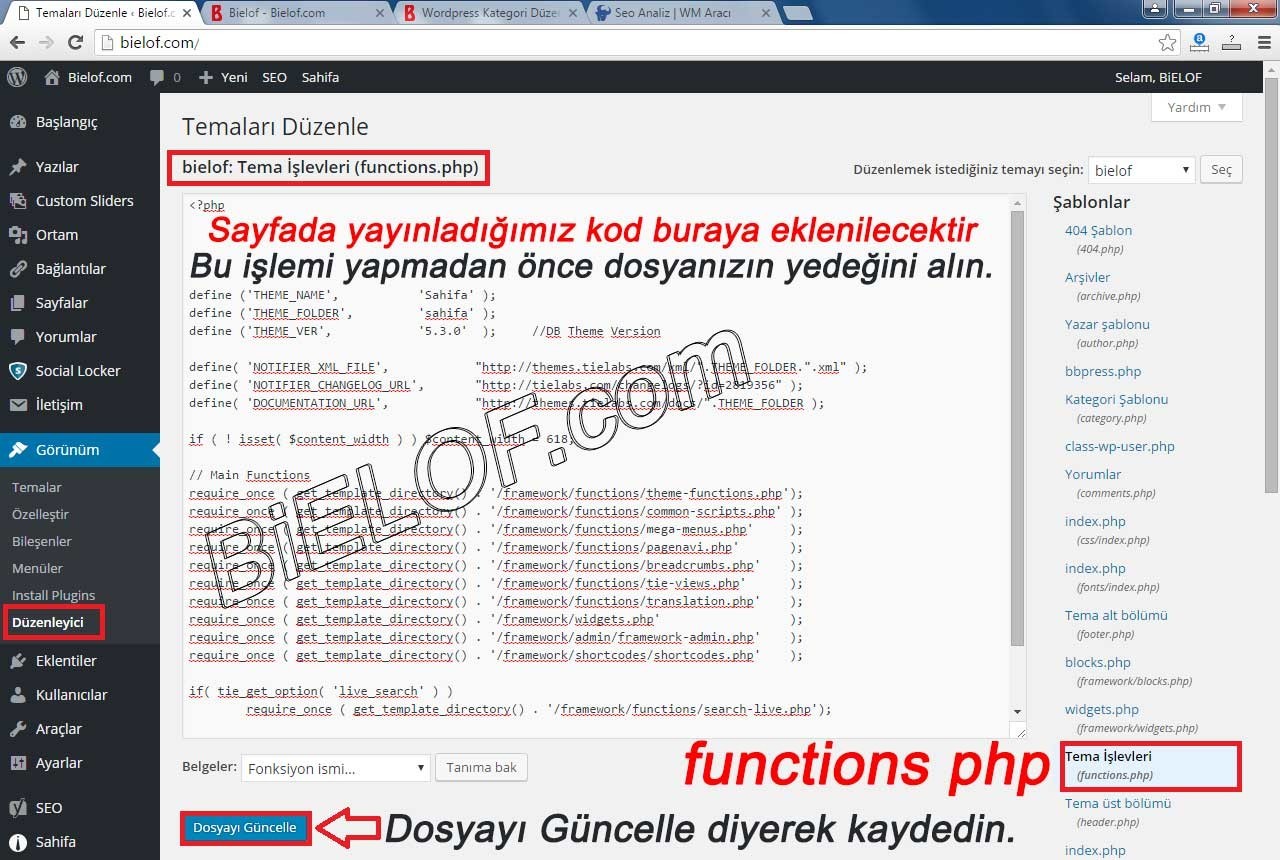Open the Arşivler template link
The width and height of the screenshot is (1280, 860).
1087,278
